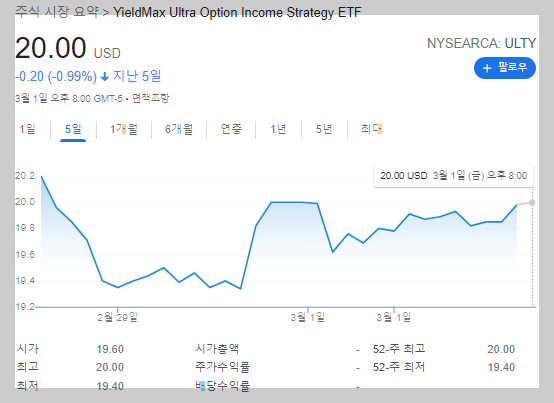554x403 pixels.
Task: Open the 면책조항 disclaimer link
Action: click(x=151, y=98)
